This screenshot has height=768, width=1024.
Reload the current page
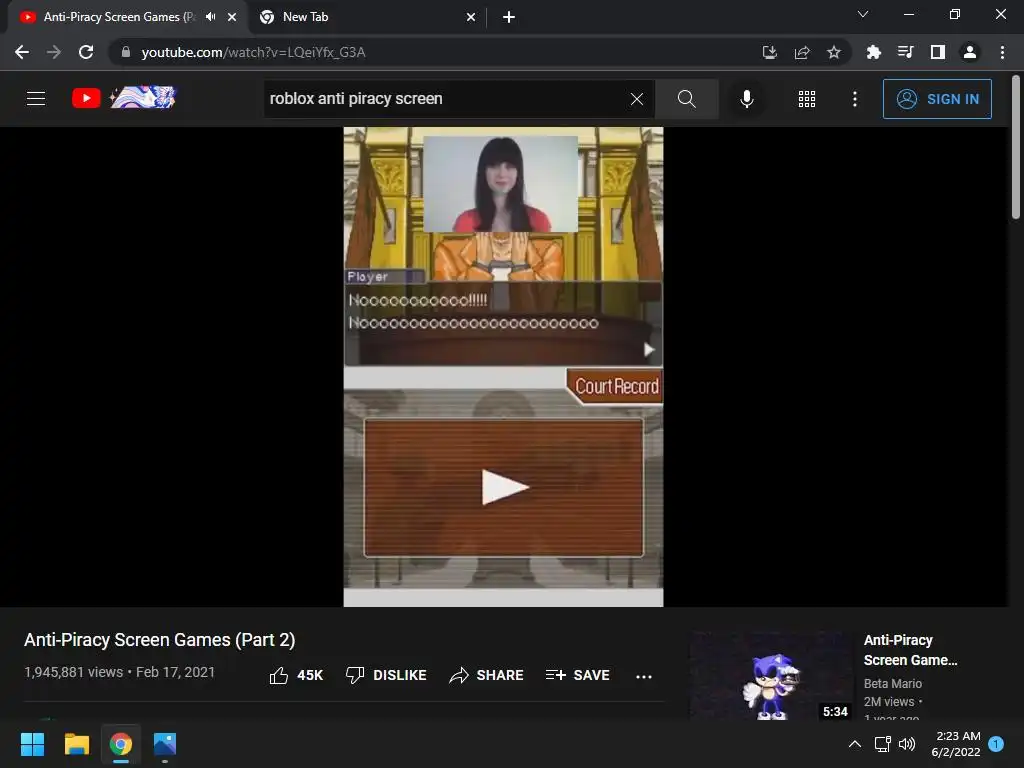tap(86, 52)
